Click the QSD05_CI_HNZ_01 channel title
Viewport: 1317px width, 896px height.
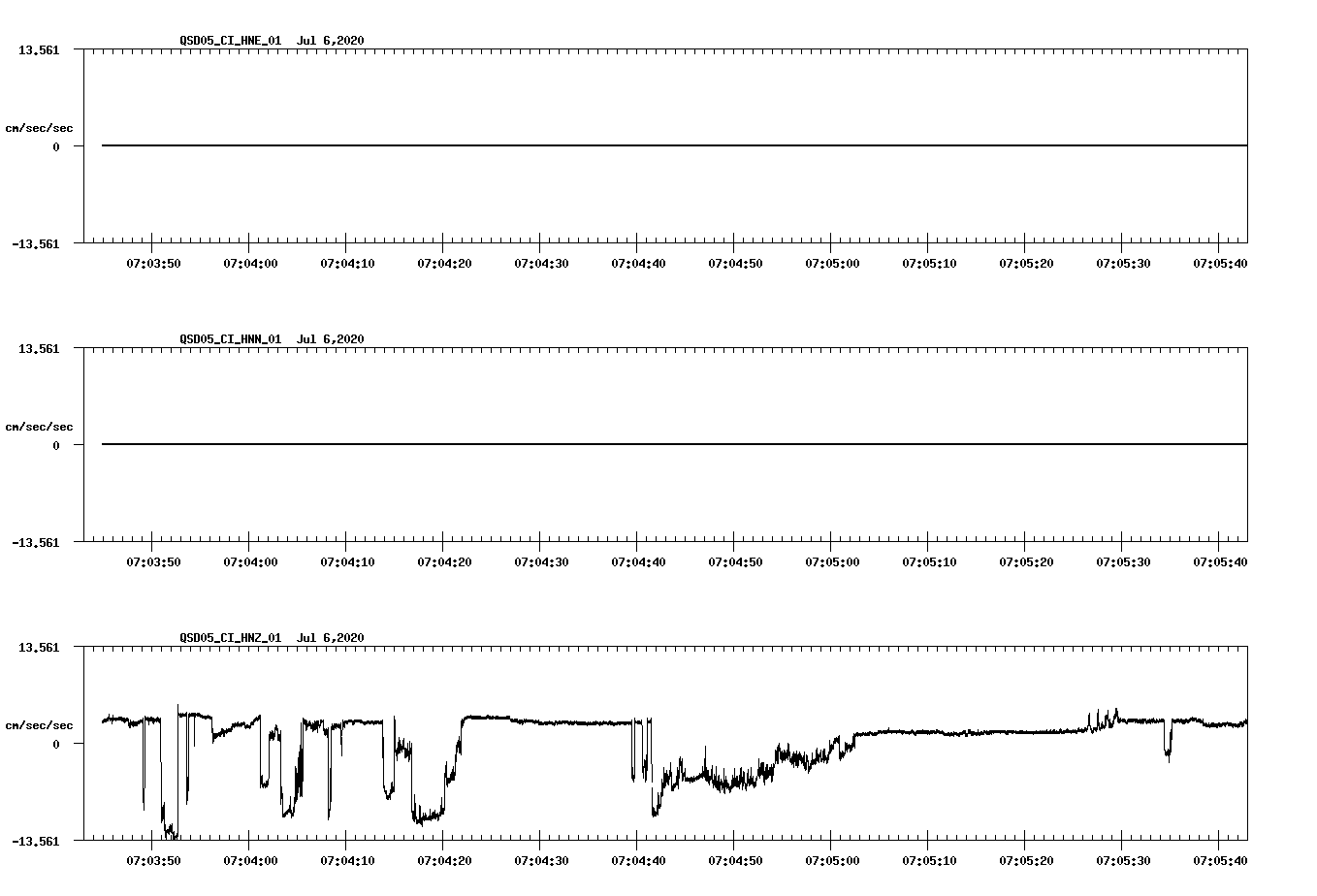(231, 638)
